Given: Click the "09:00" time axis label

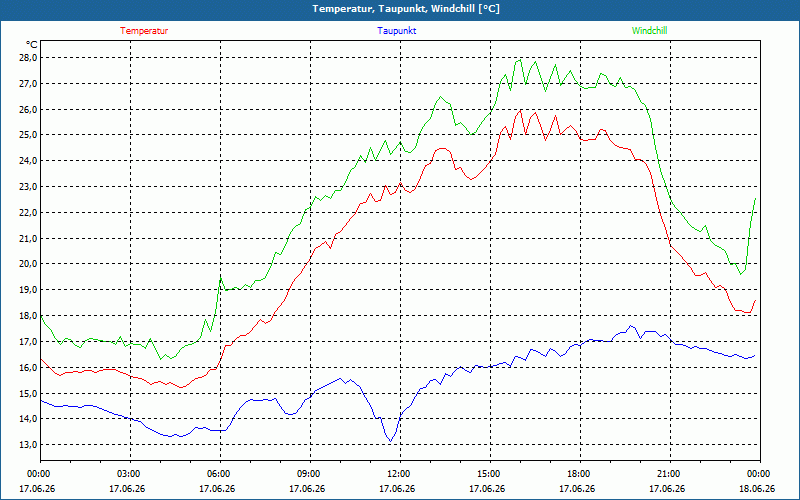Looking at the screenshot, I should 308,474.
